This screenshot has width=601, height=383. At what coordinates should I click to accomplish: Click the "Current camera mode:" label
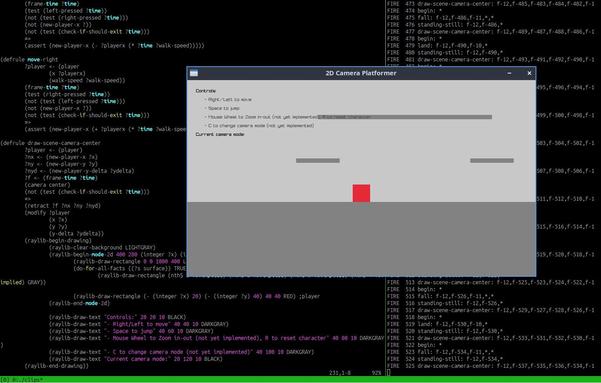point(220,135)
